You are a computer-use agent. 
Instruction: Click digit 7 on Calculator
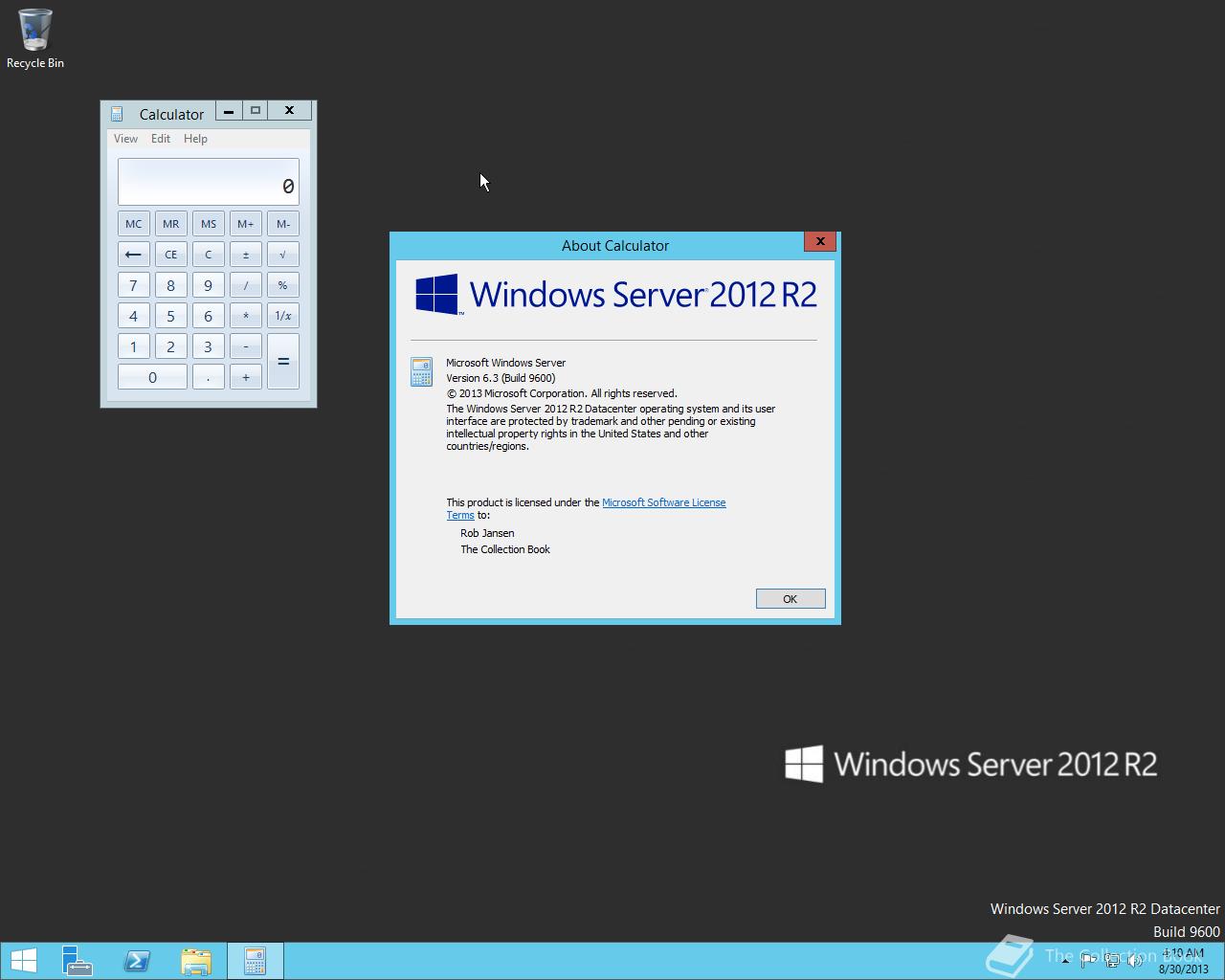[x=133, y=285]
